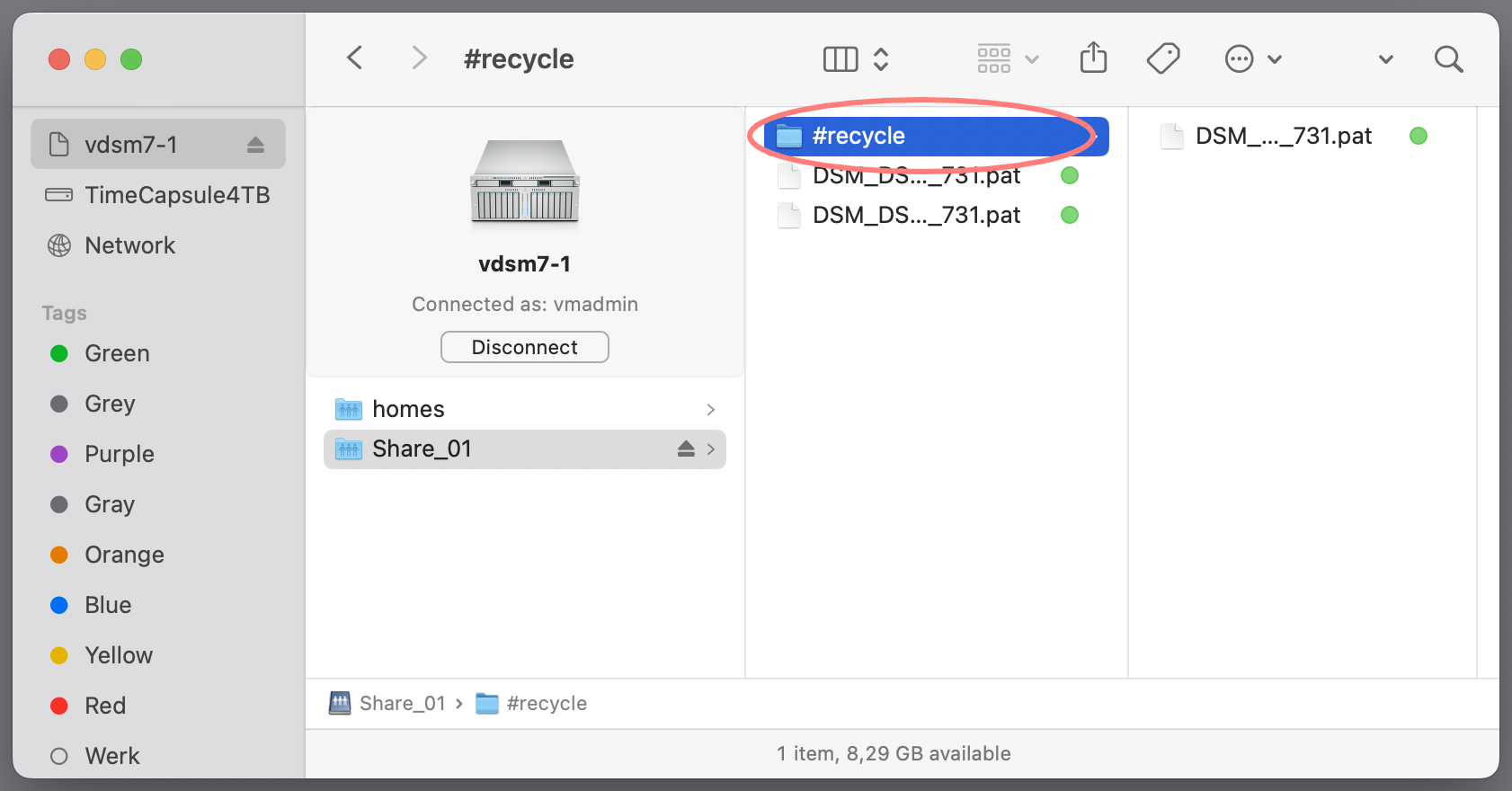1512x791 pixels.
Task: Open the group-by grid icon menu
Action: (994, 58)
